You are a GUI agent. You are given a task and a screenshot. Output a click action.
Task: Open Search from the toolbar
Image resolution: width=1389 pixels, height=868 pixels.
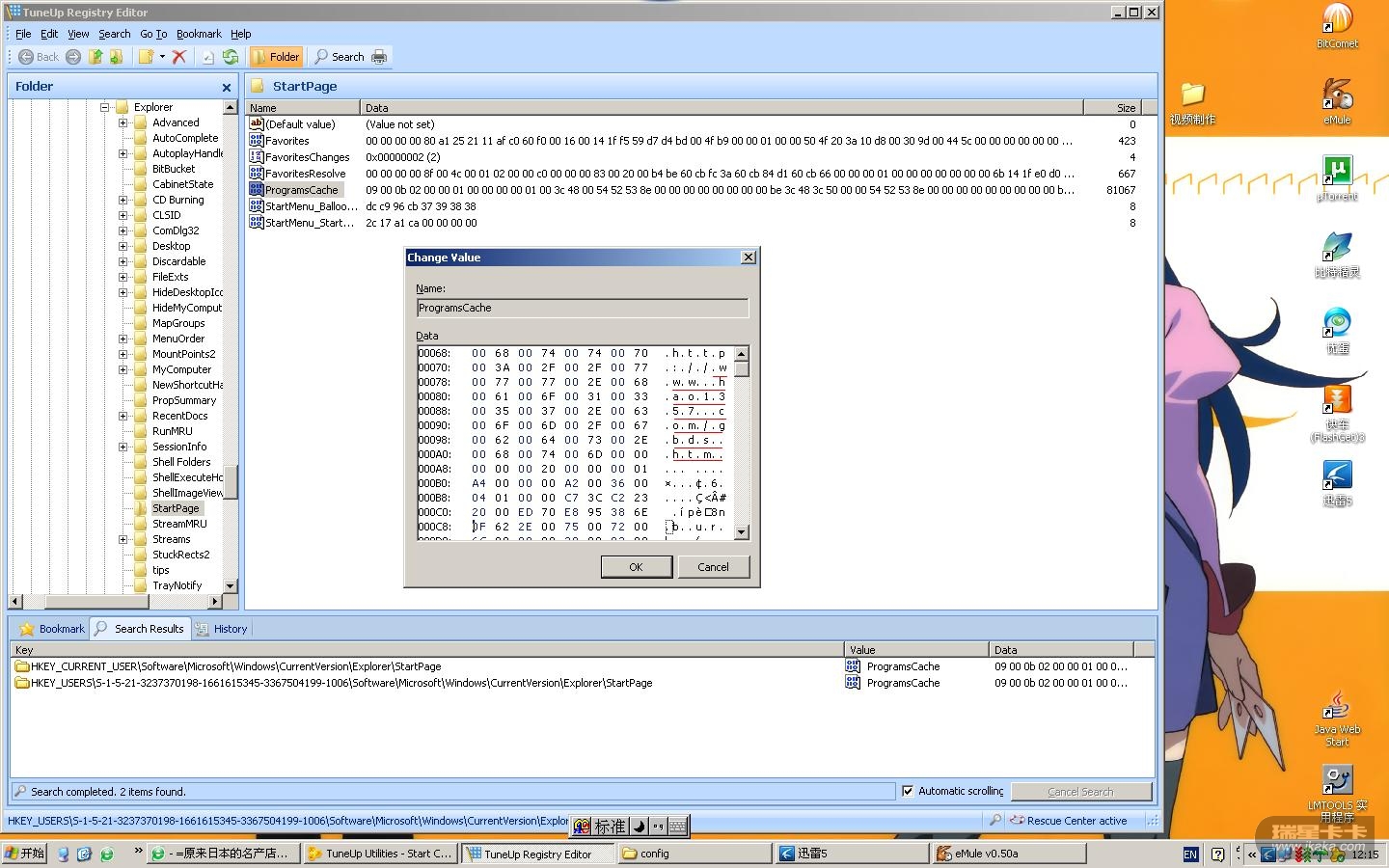tap(340, 57)
